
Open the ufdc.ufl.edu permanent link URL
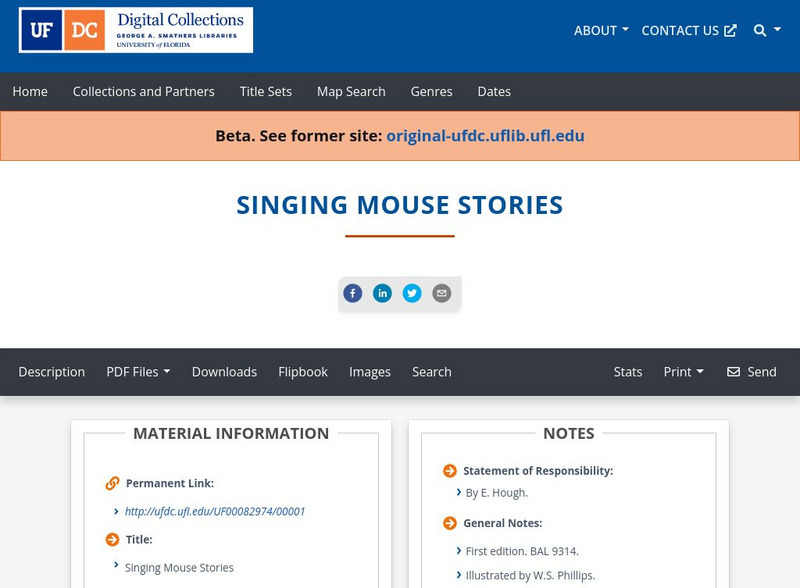(x=215, y=510)
